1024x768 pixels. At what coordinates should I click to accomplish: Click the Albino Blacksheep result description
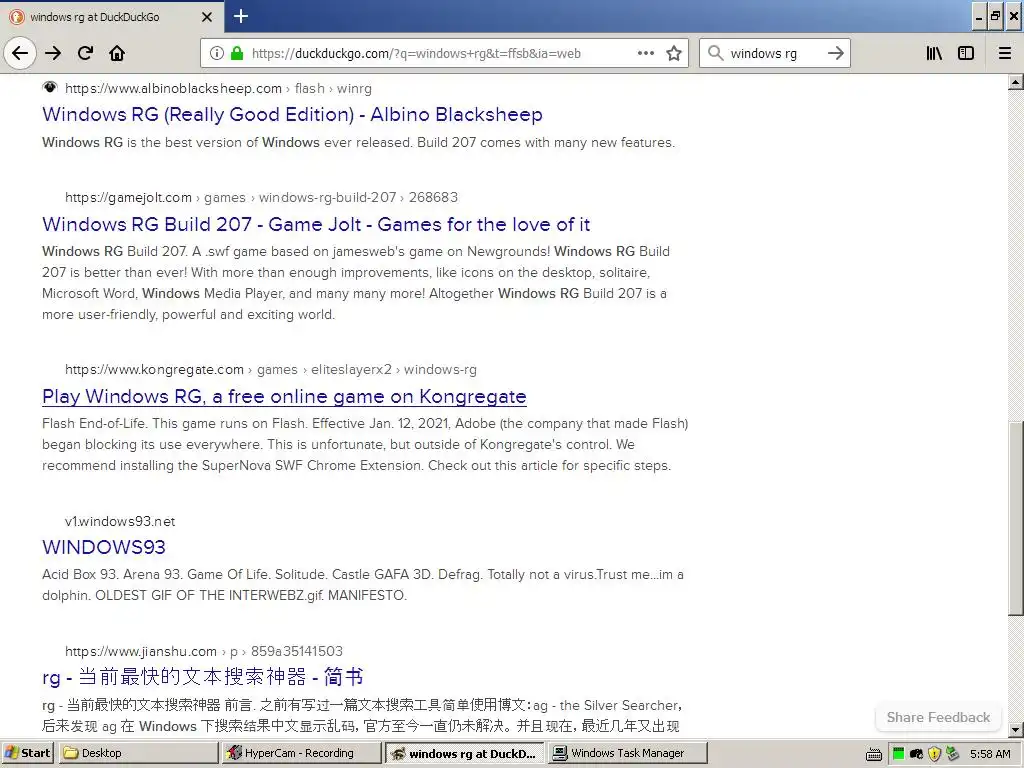pos(359,142)
